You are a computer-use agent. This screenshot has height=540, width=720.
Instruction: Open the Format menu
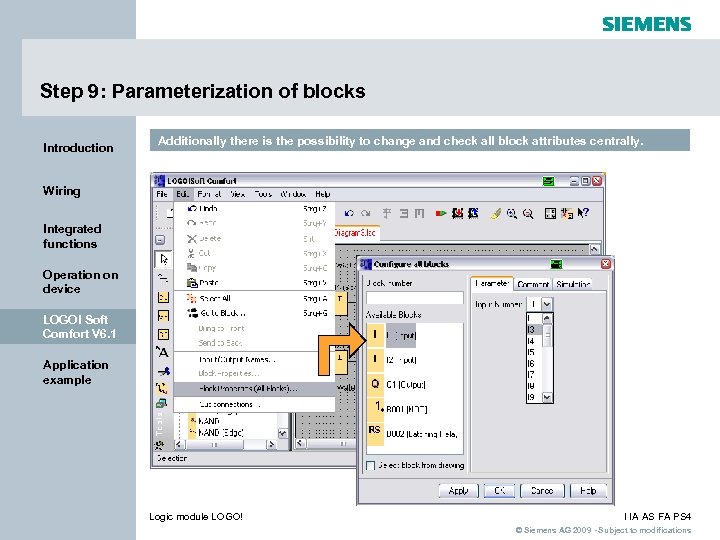[209, 194]
